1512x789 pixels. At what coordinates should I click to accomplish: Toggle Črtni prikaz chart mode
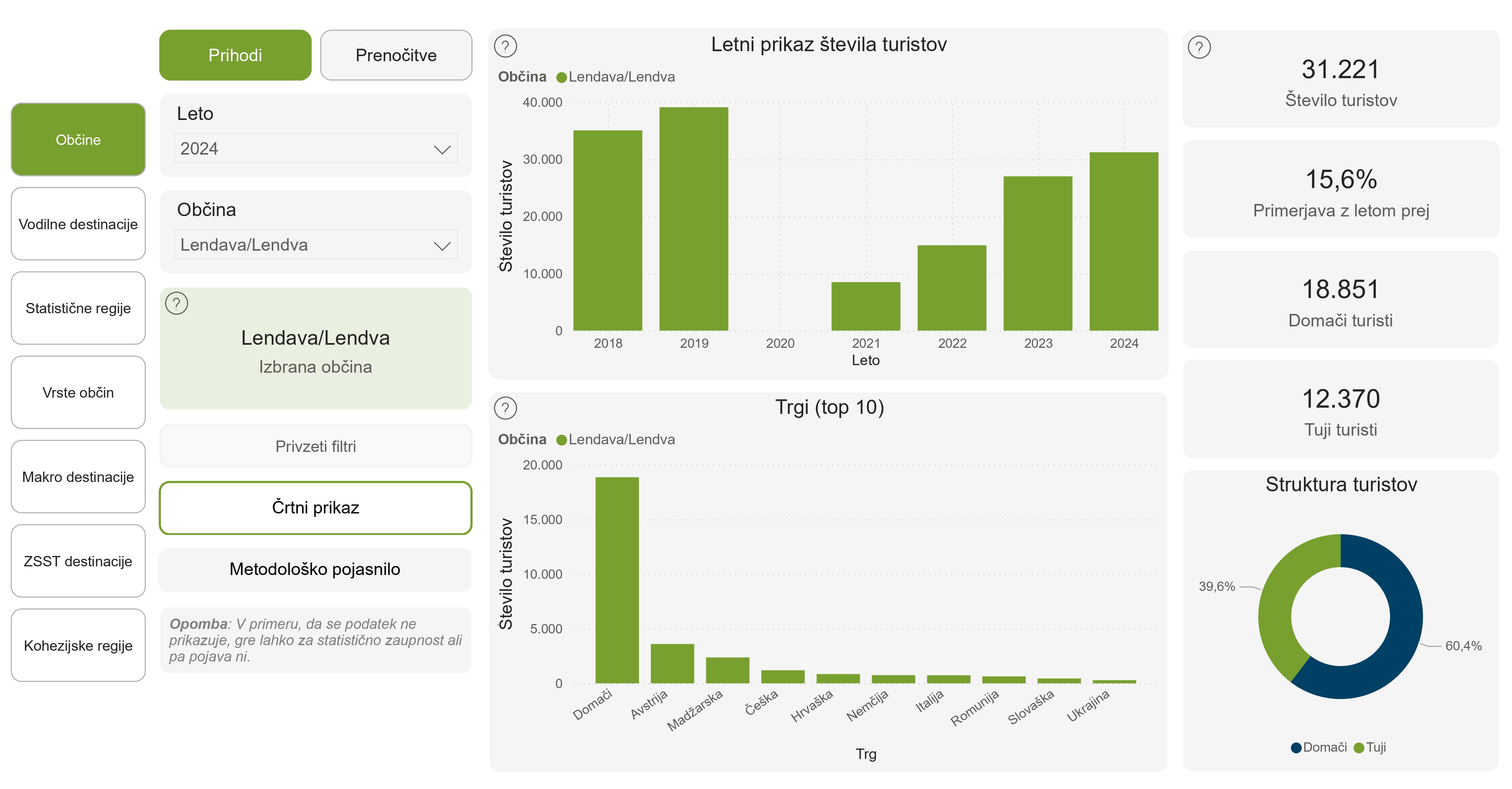(x=315, y=508)
